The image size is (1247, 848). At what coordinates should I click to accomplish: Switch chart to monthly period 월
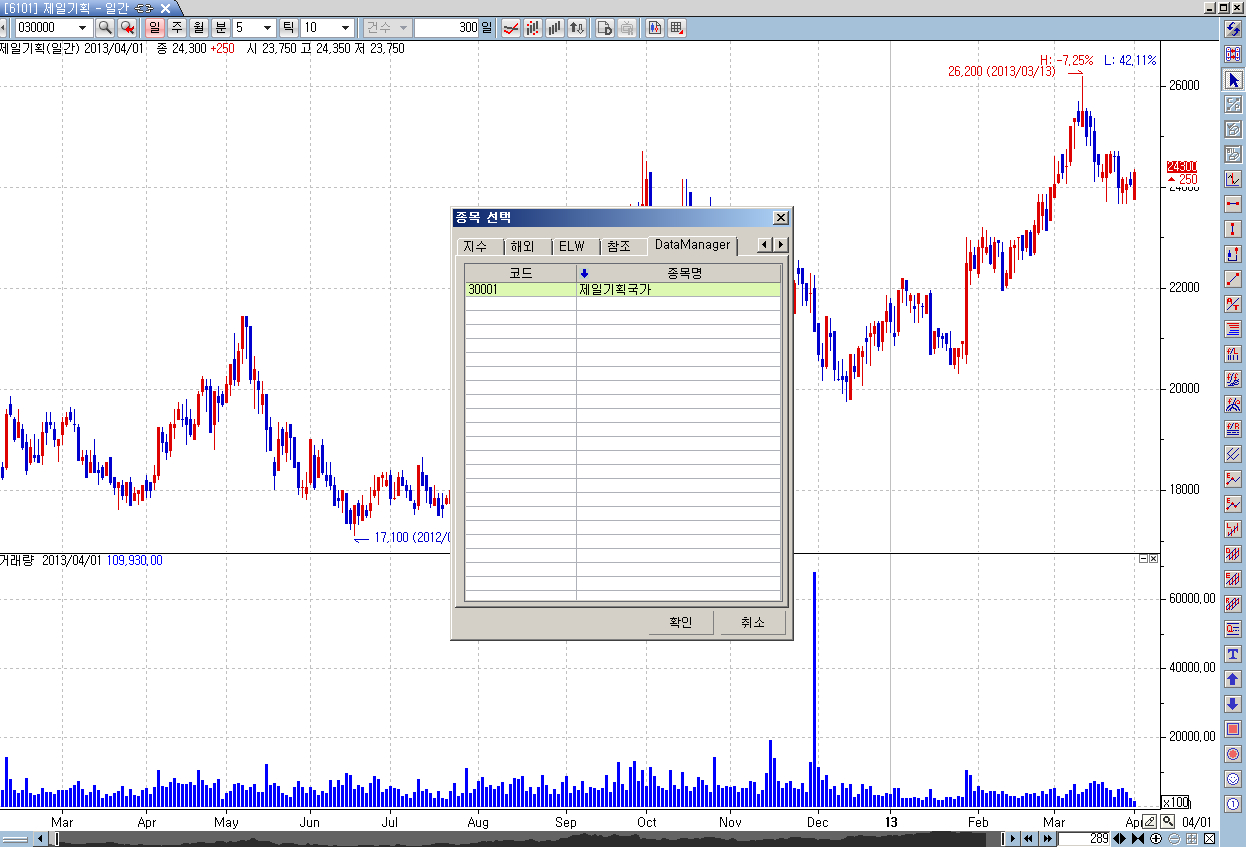point(199,28)
